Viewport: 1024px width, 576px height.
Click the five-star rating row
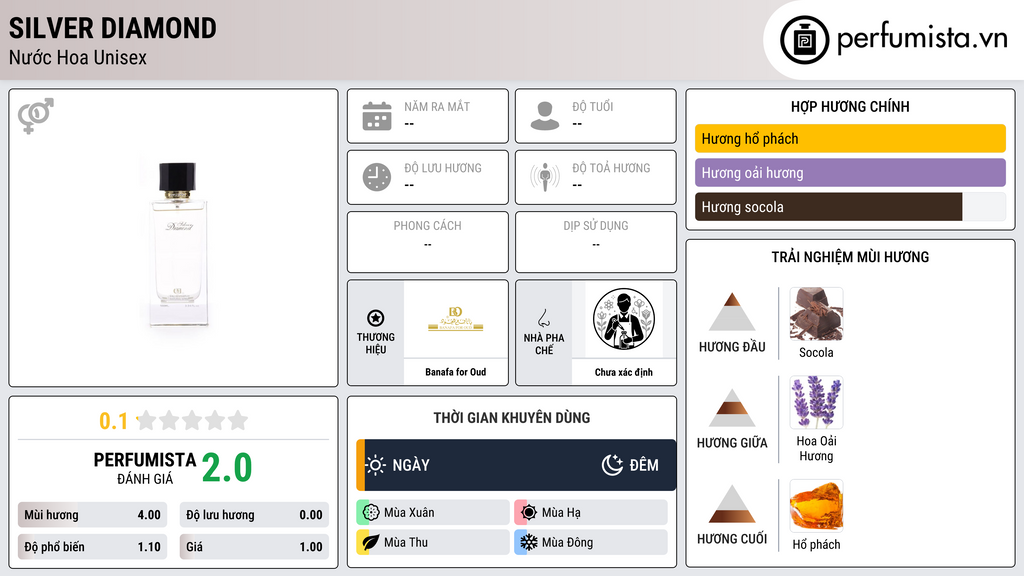[193, 421]
